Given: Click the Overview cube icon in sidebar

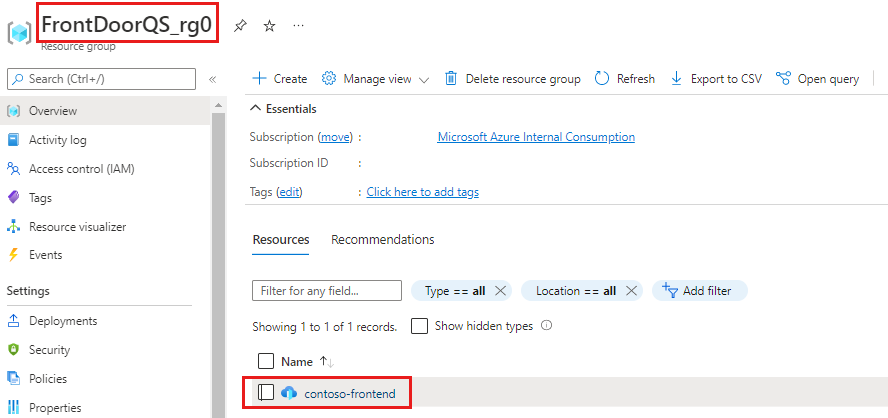Looking at the screenshot, I should point(14,111).
